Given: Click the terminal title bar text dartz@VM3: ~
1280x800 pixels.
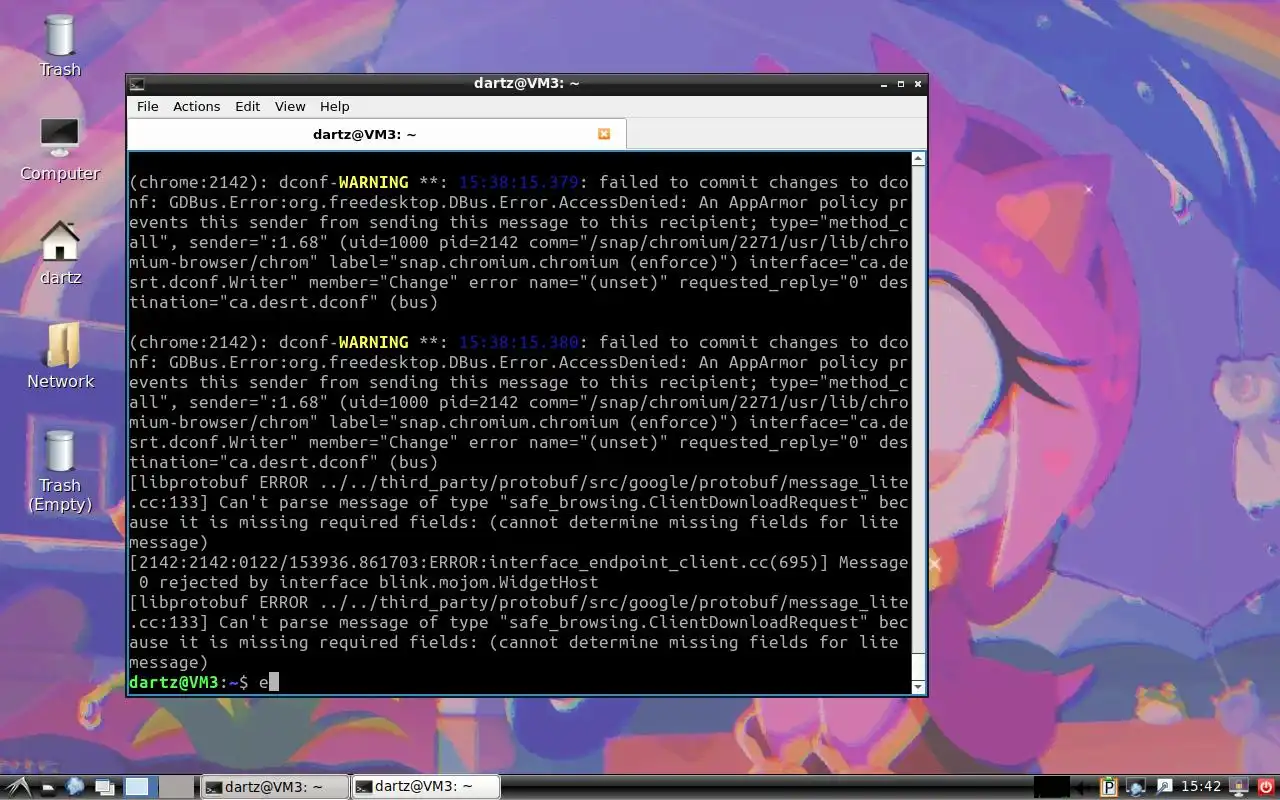Looking at the screenshot, I should click(x=527, y=84).
